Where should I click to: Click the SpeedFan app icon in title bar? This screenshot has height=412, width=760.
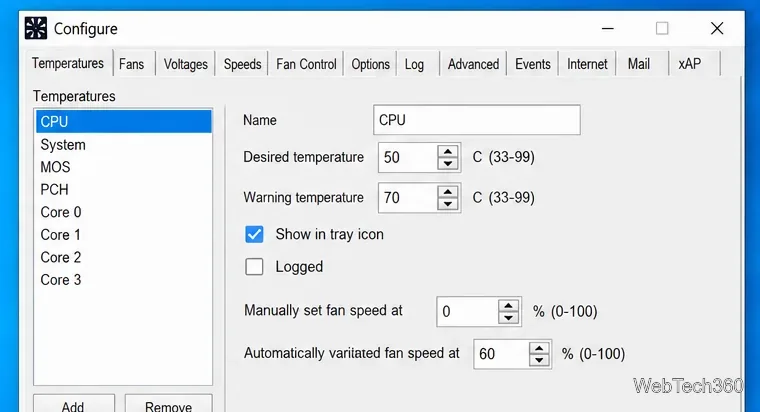(x=36, y=28)
